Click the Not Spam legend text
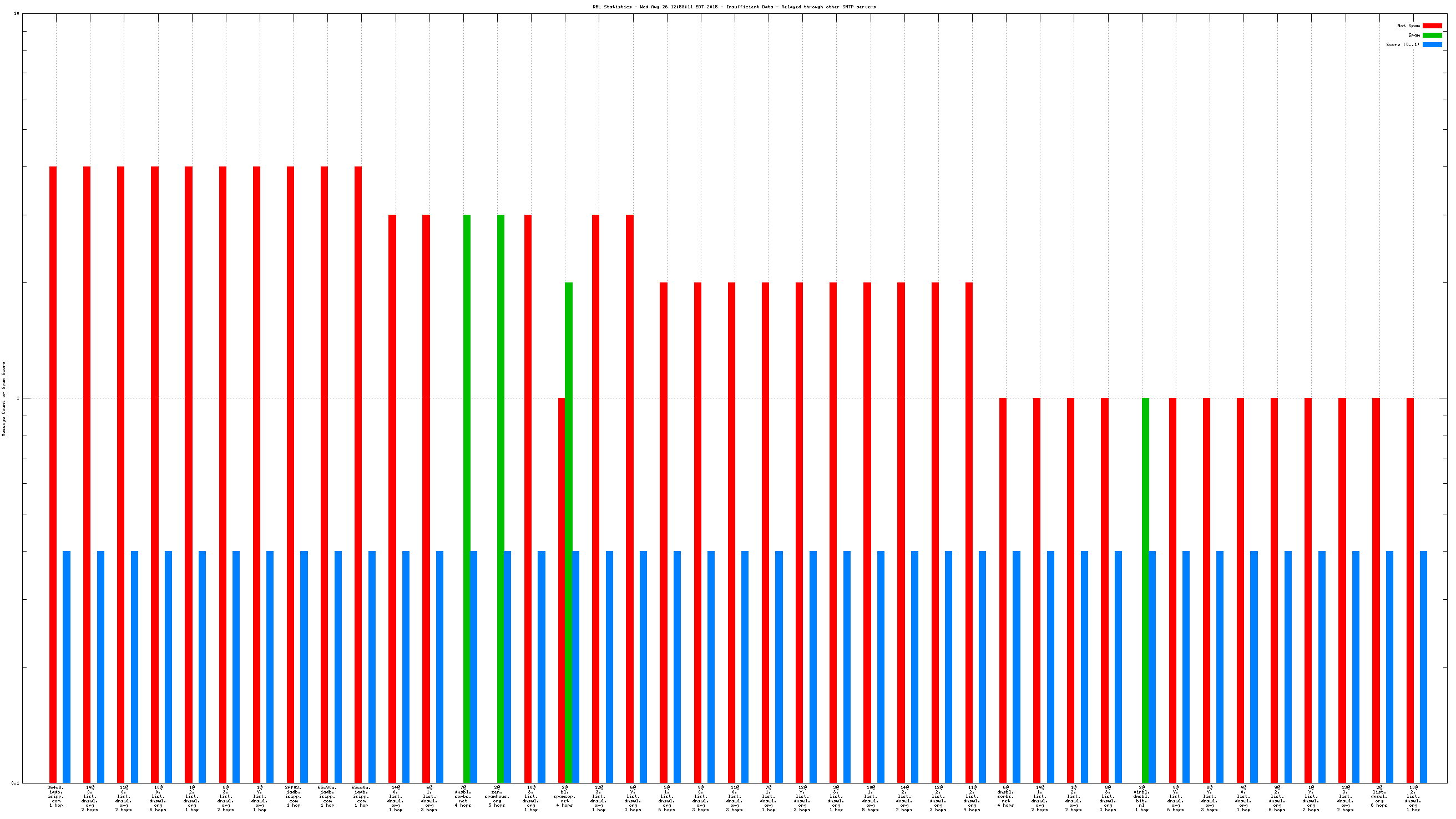Image resolution: width=1456 pixels, height=819 pixels. (x=1408, y=26)
